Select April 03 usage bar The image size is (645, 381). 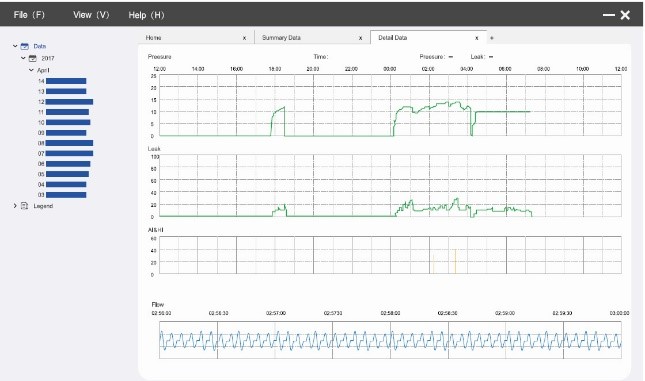(x=66, y=195)
